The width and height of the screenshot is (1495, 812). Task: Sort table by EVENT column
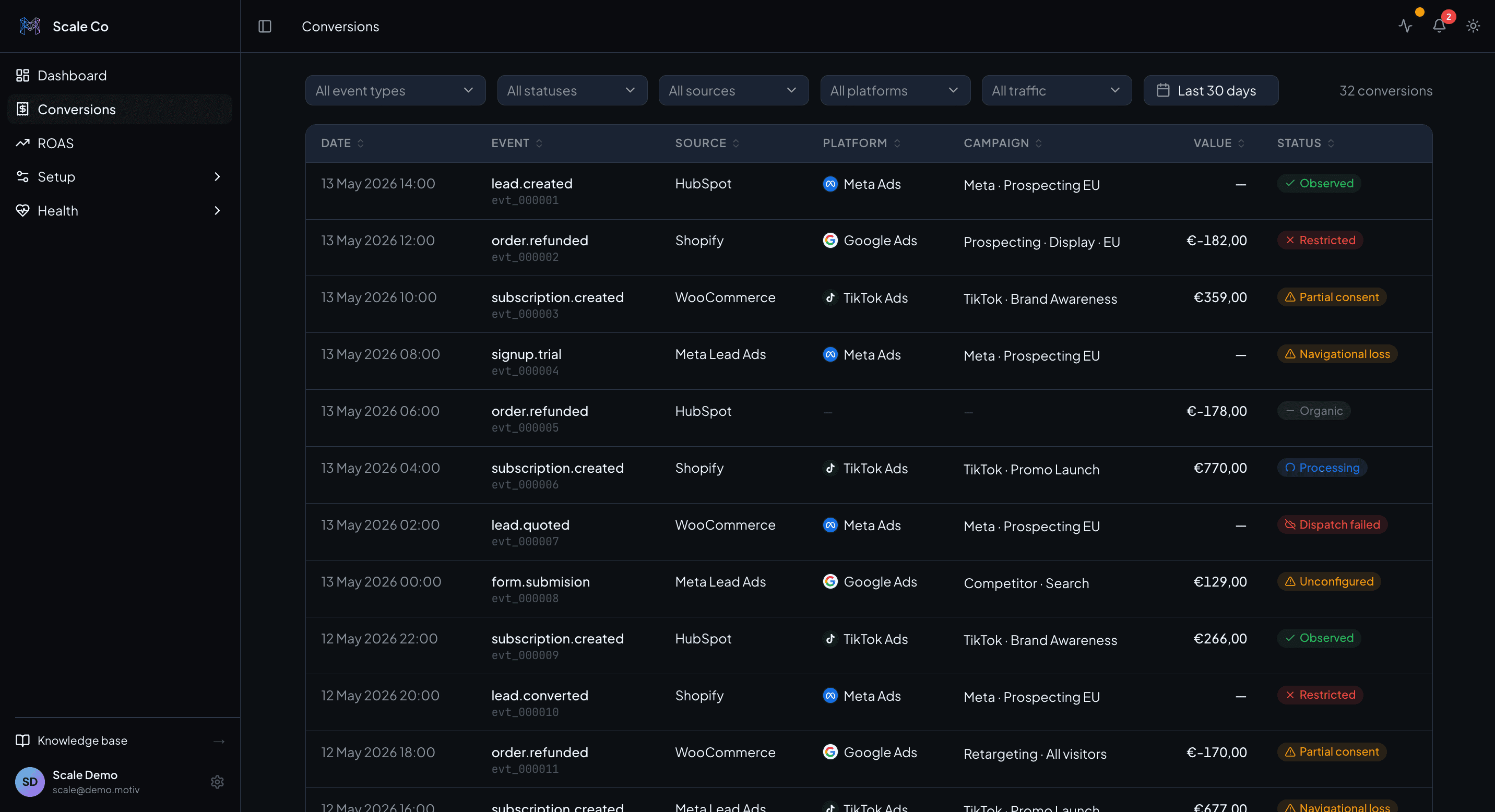coord(517,144)
